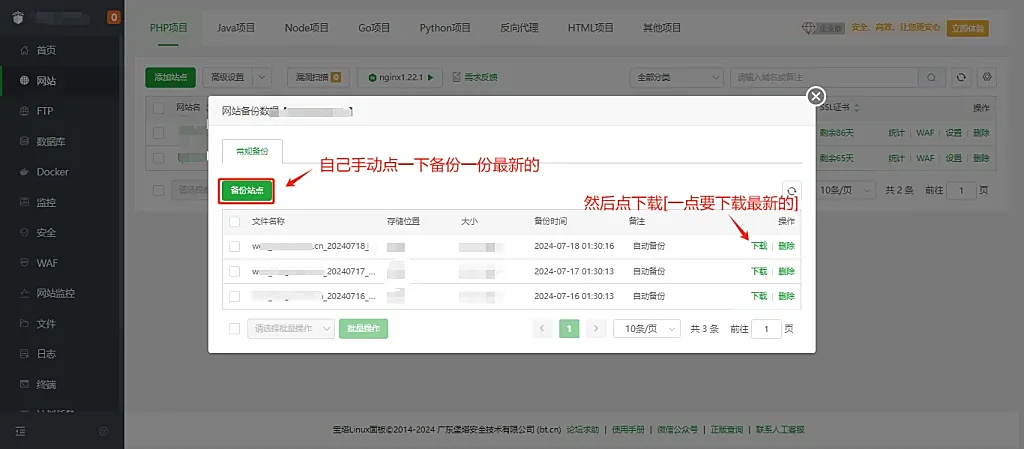Go to 首页 in the sidebar

click(x=46, y=50)
